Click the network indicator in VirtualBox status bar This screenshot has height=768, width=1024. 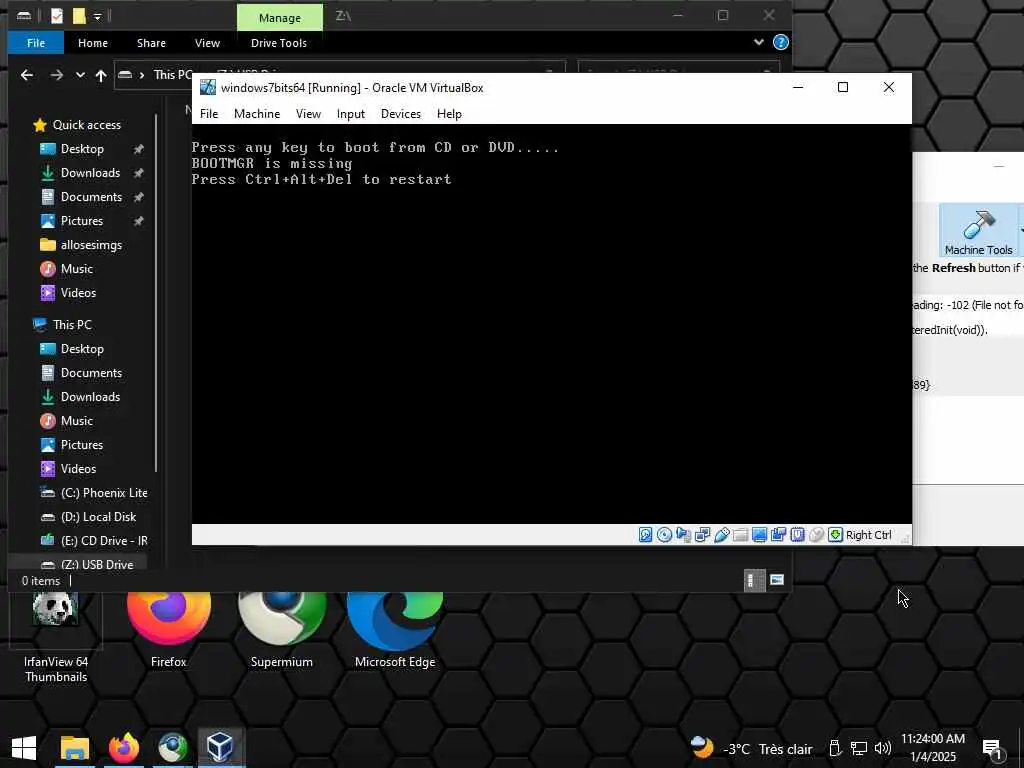coord(703,535)
